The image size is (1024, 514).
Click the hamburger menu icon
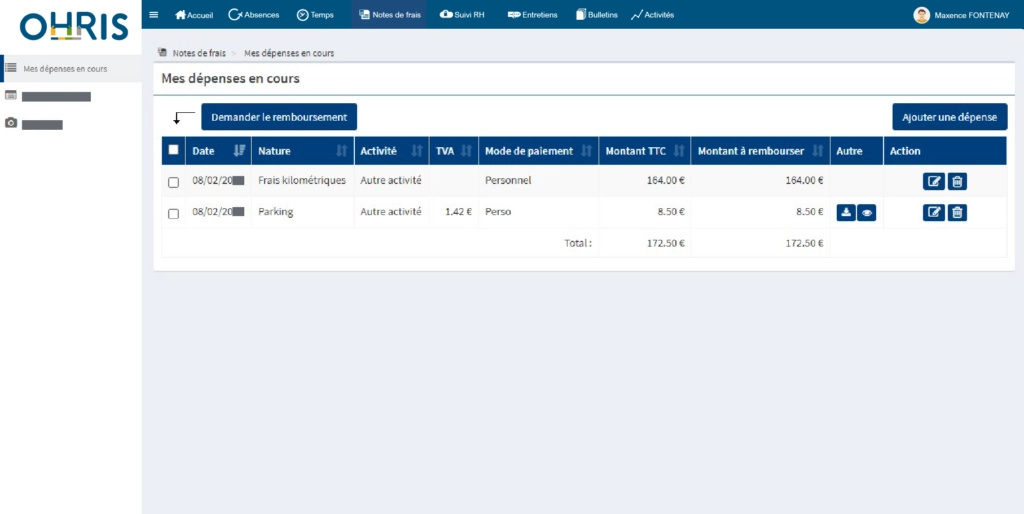click(x=153, y=15)
